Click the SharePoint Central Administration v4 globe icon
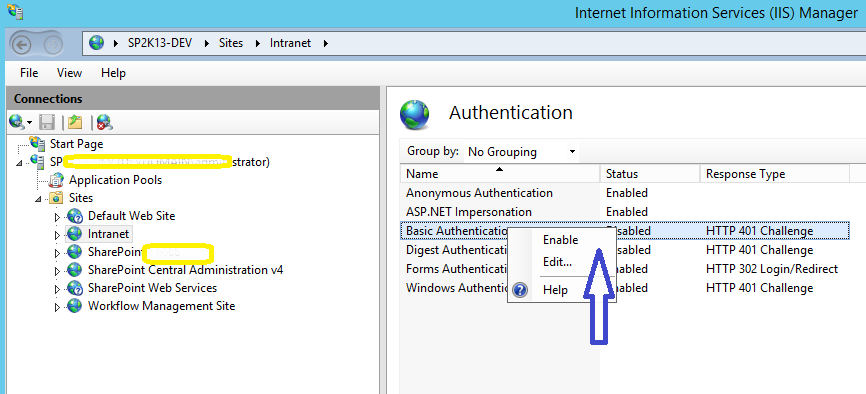 click(x=75, y=270)
